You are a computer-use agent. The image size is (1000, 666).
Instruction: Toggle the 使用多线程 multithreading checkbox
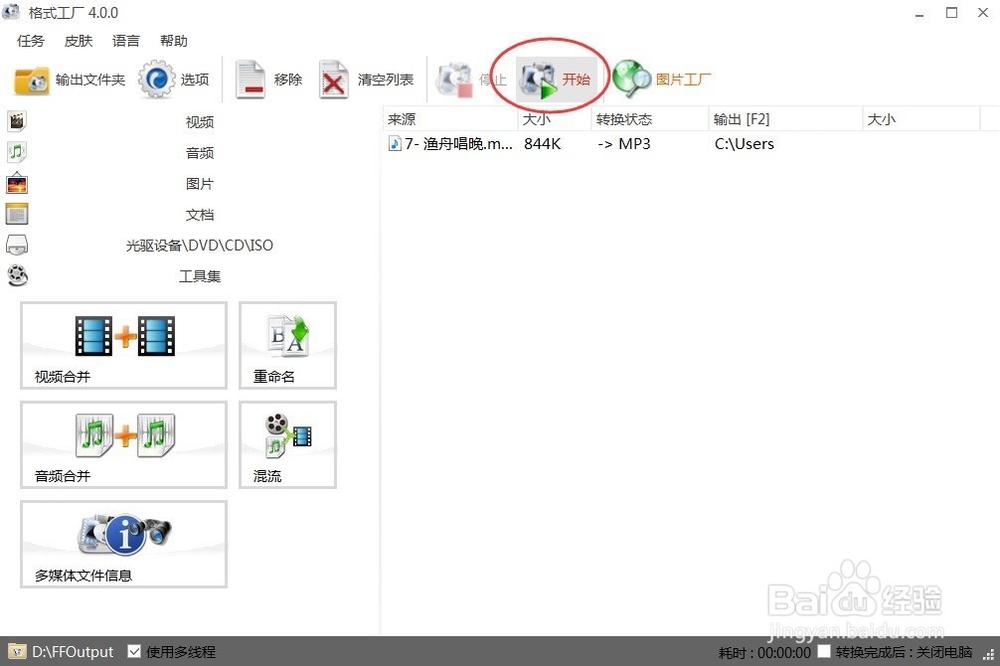pyautogui.click(x=135, y=651)
